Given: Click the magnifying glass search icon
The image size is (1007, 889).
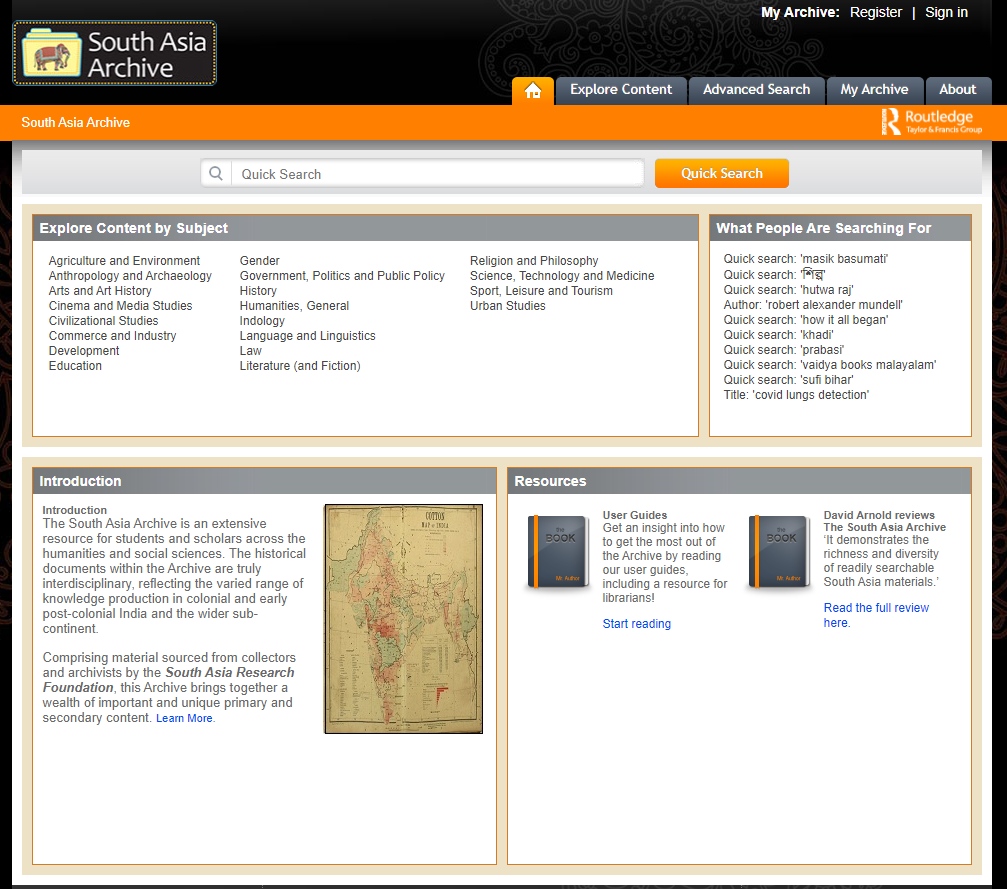Looking at the screenshot, I should (215, 174).
